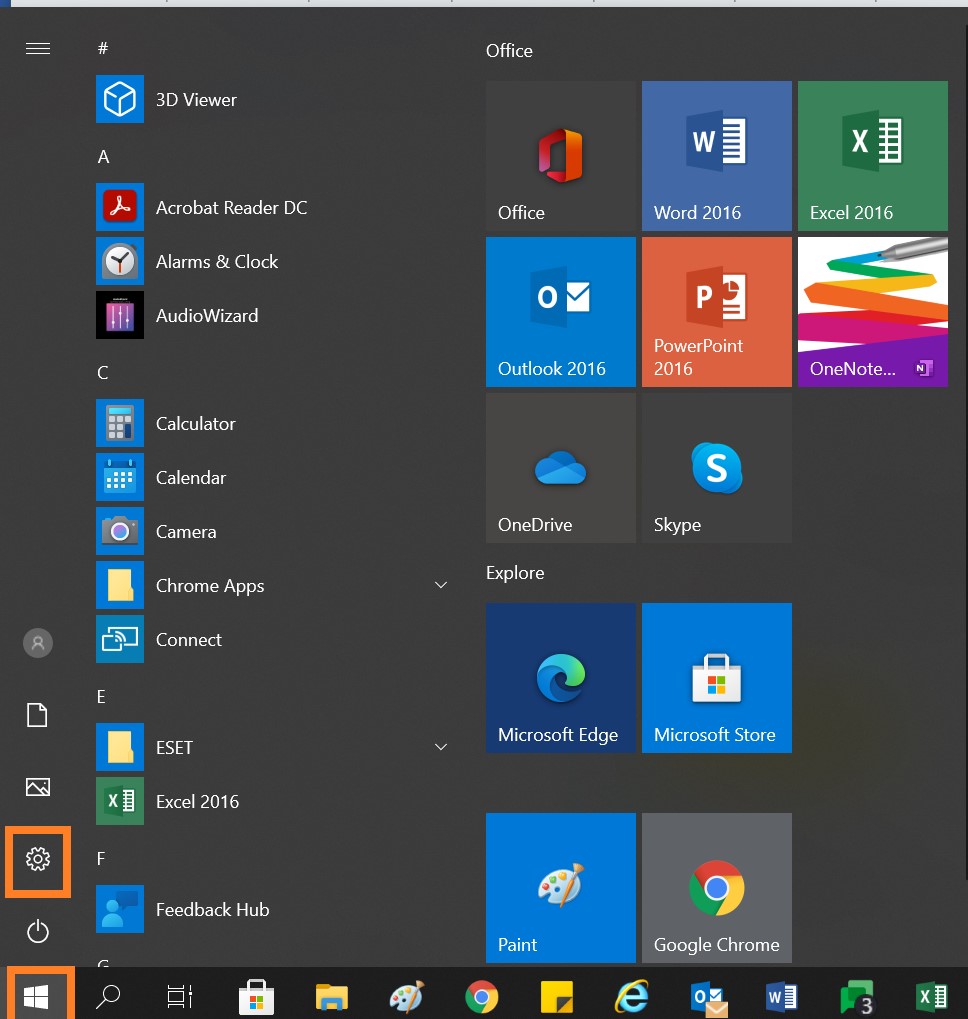968x1019 pixels.
Task: Click the letter E section header
Action: [x=101, y=697]
